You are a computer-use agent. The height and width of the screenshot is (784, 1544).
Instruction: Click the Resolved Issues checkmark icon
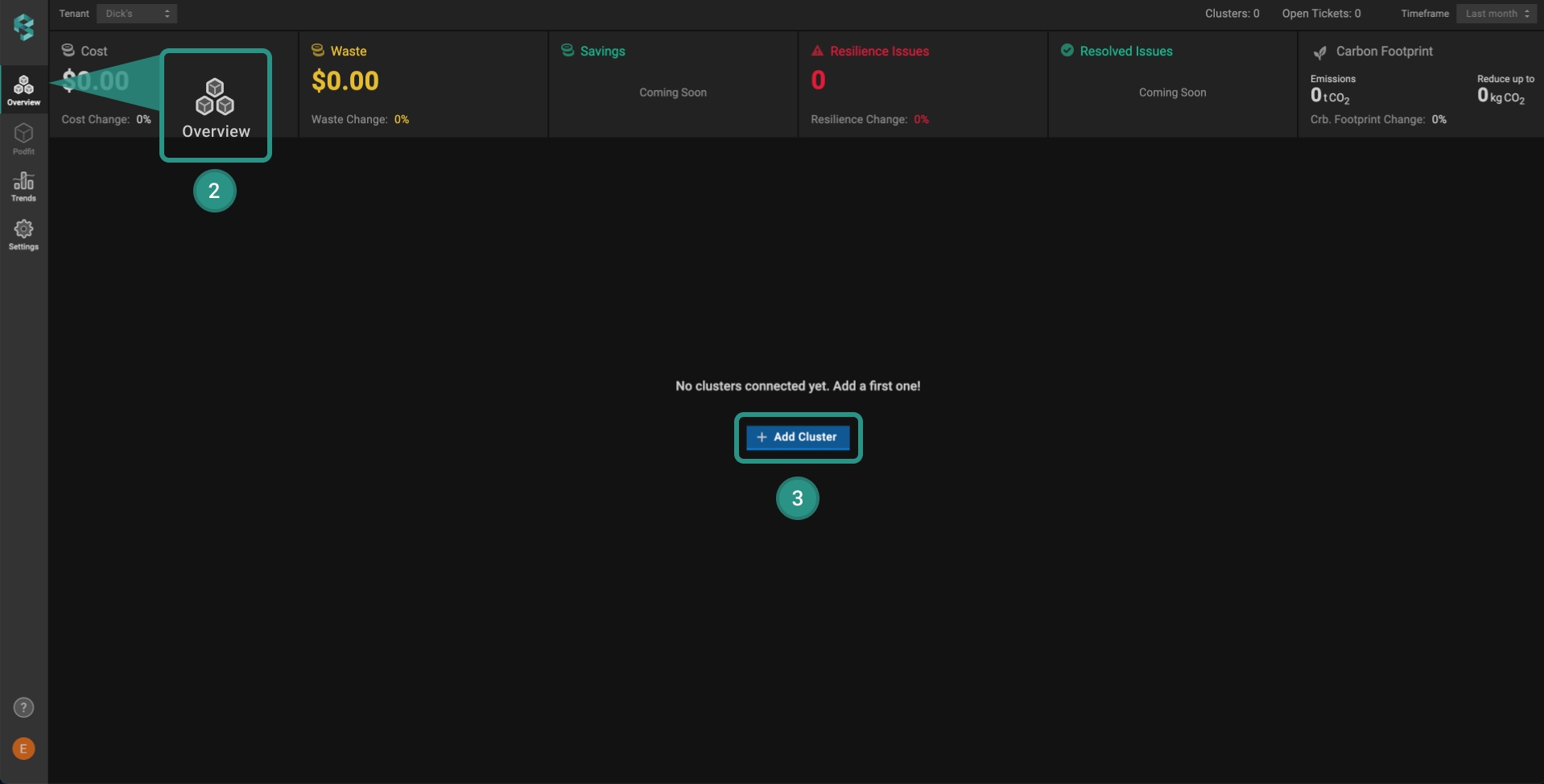1066,50
